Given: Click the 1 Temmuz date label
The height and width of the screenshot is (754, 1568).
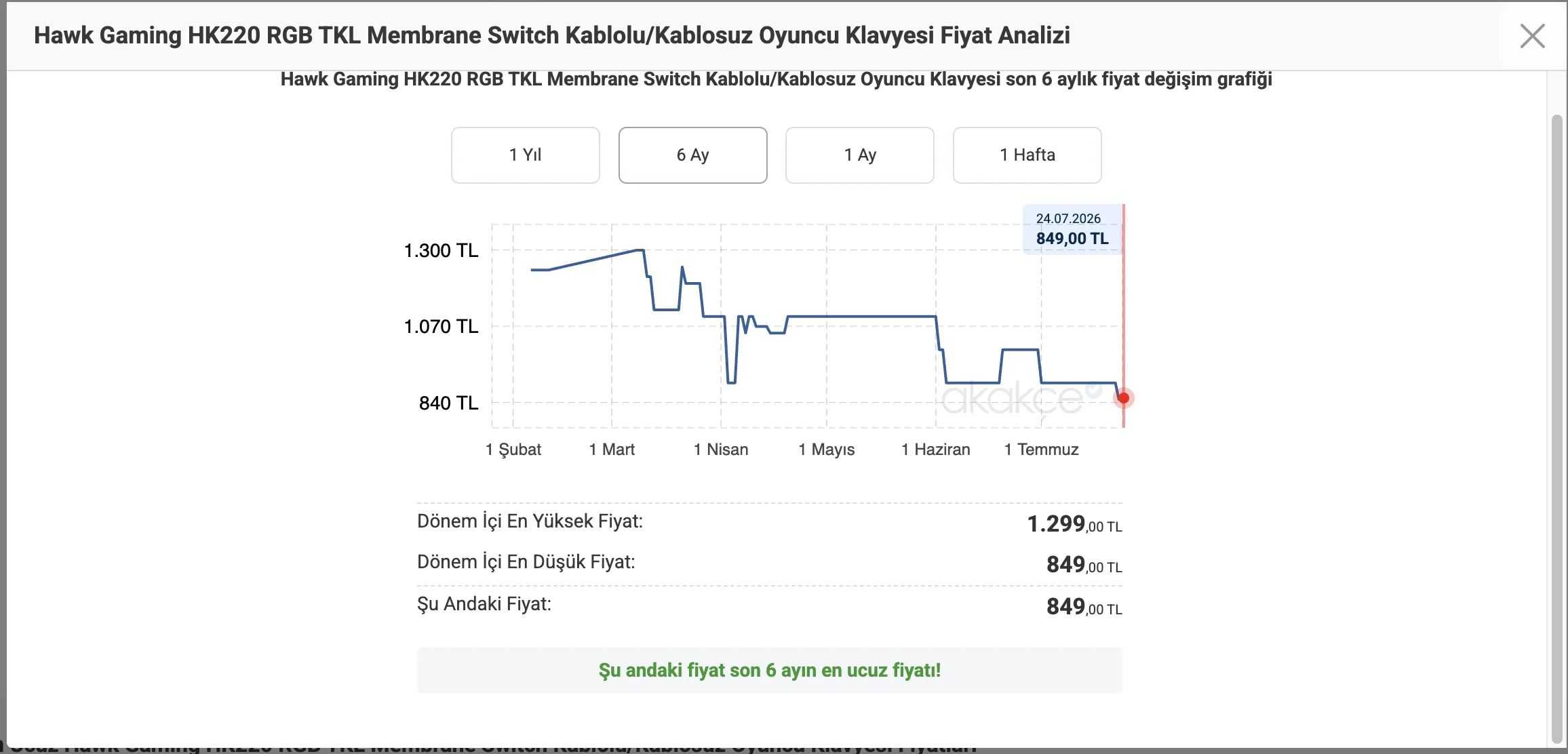Looking at the screenshot, I should tap(1041, 450).
